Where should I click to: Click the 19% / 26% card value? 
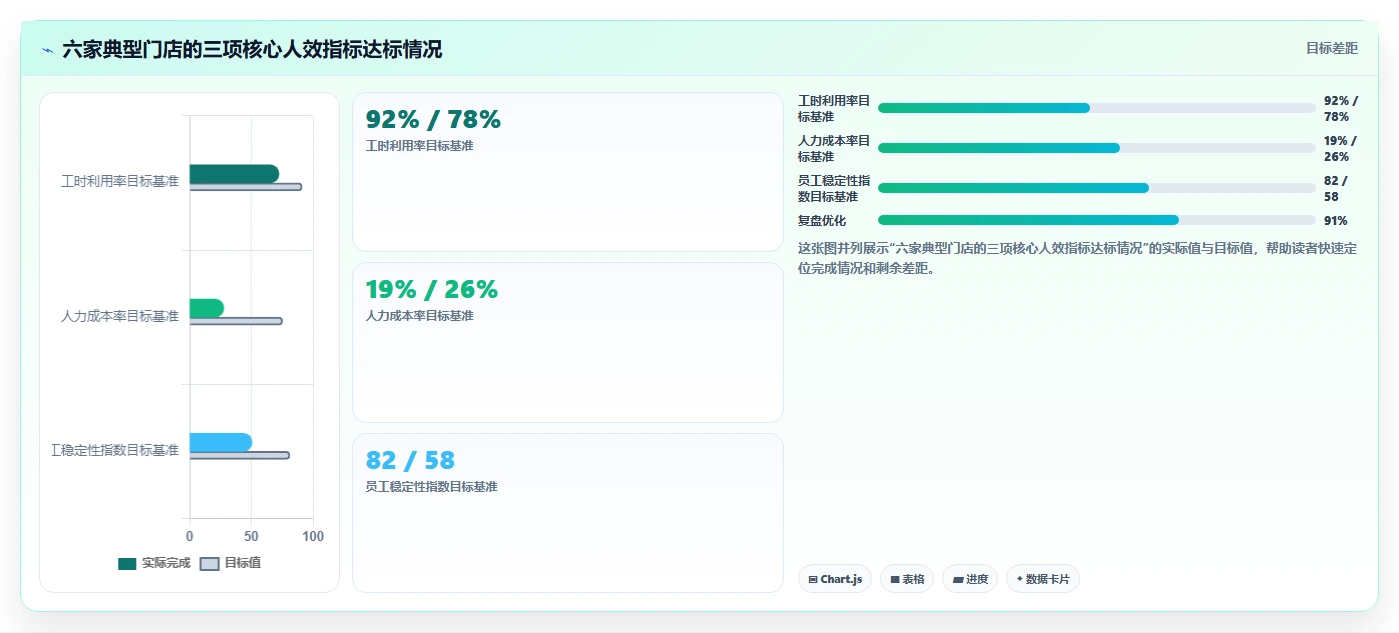(x=432, y=290)
